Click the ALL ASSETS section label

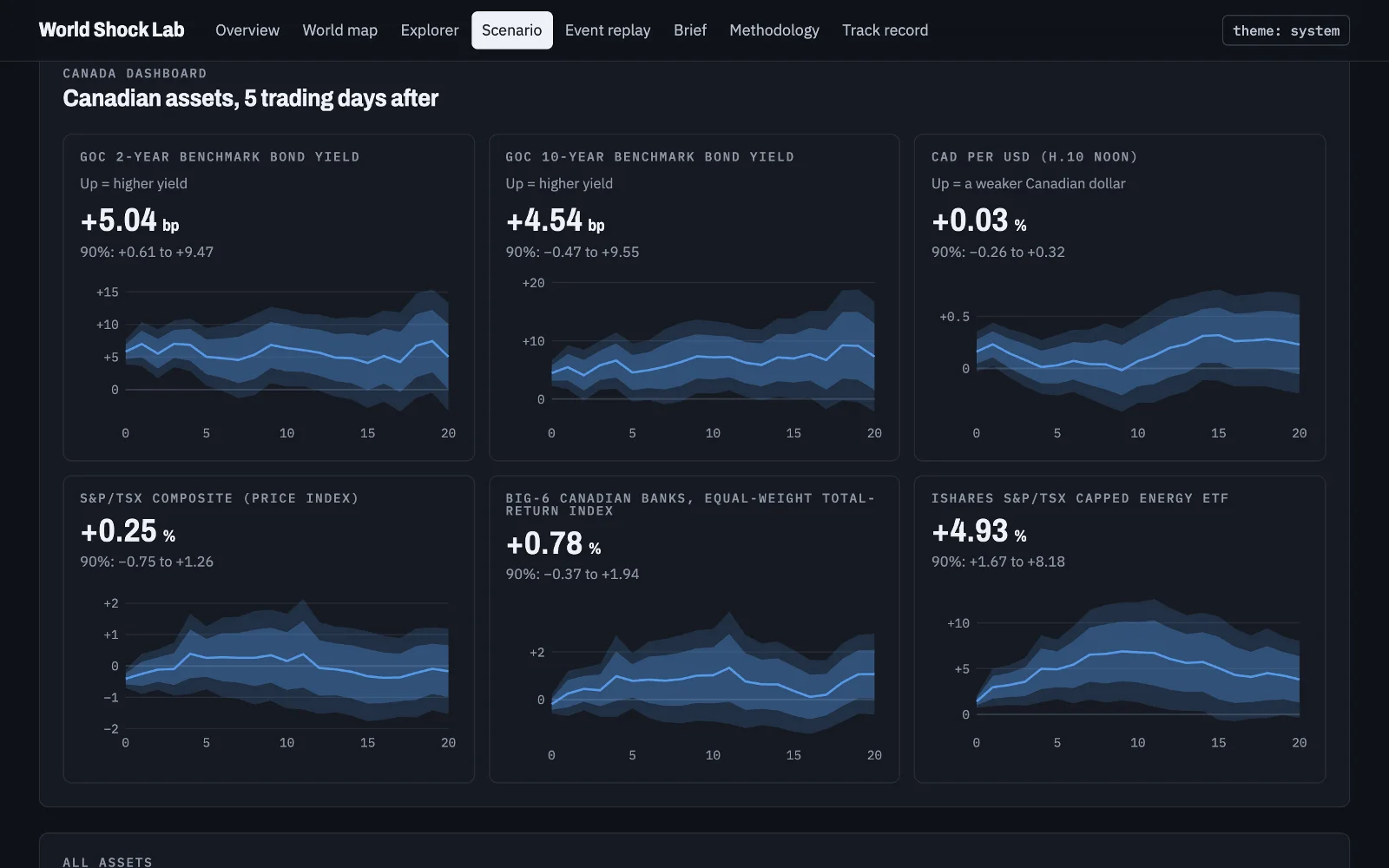108,861
